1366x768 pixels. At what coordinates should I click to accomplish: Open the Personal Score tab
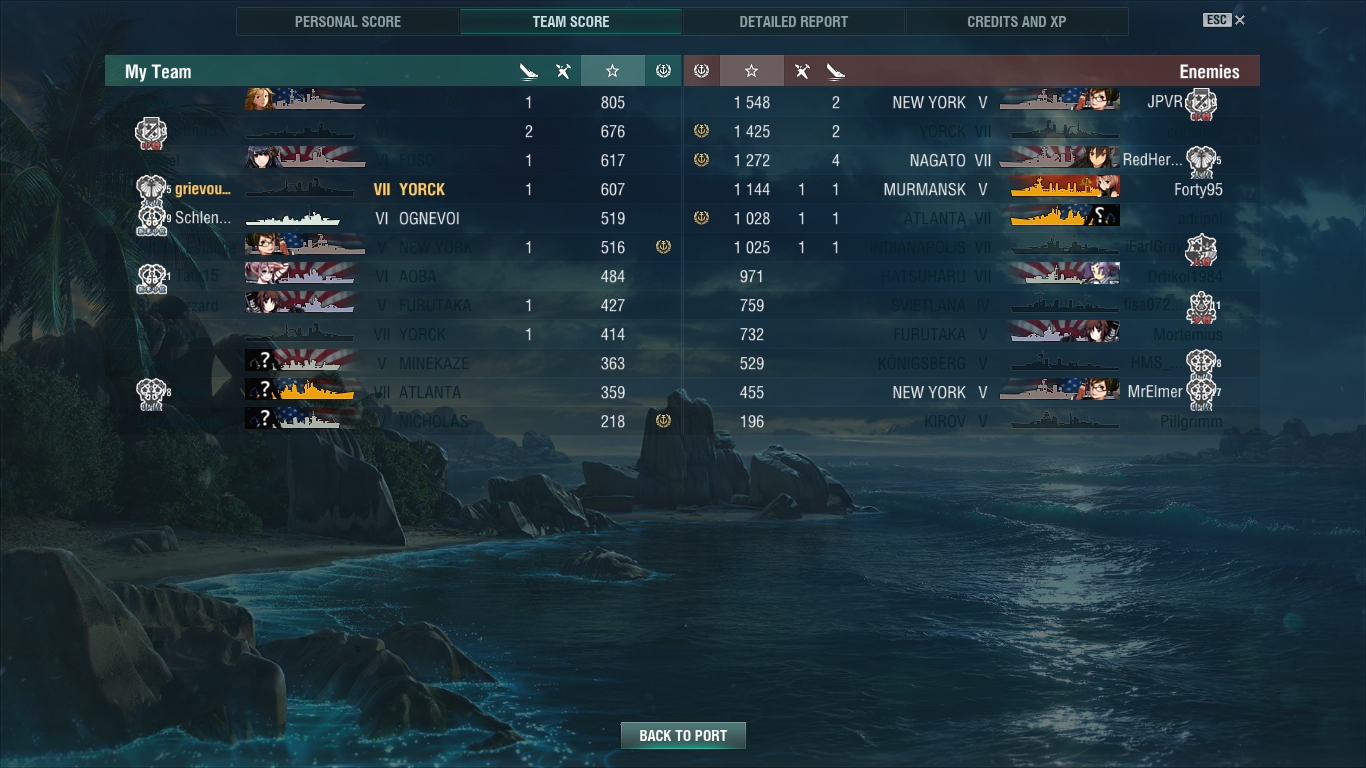click(x=348, y=22)
